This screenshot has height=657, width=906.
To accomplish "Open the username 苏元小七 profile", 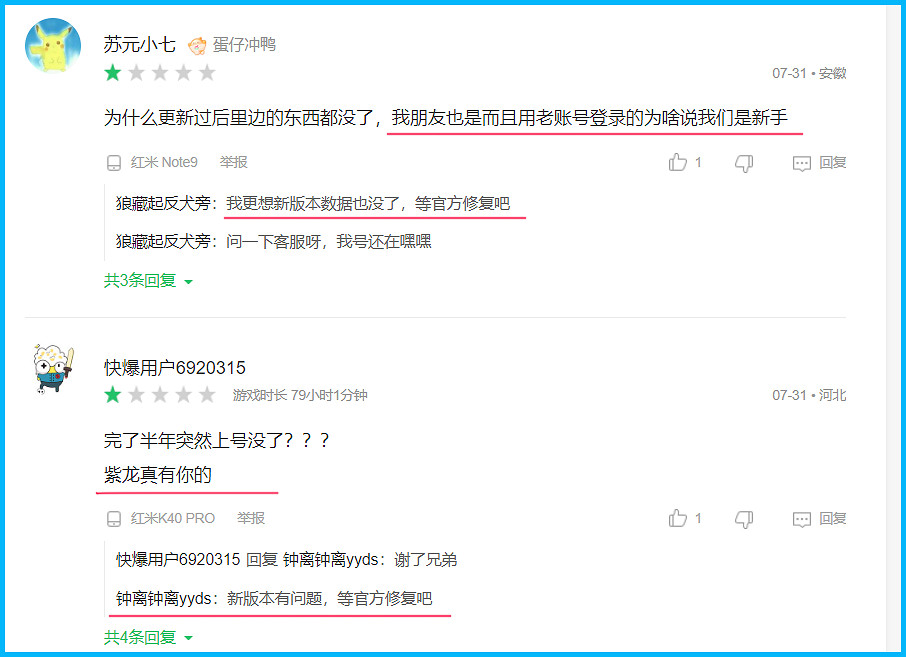I will click(139, 44).
